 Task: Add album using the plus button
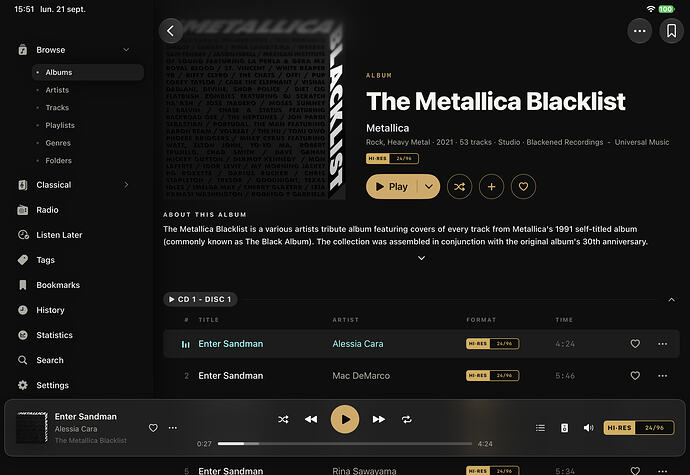pos(491,187)
